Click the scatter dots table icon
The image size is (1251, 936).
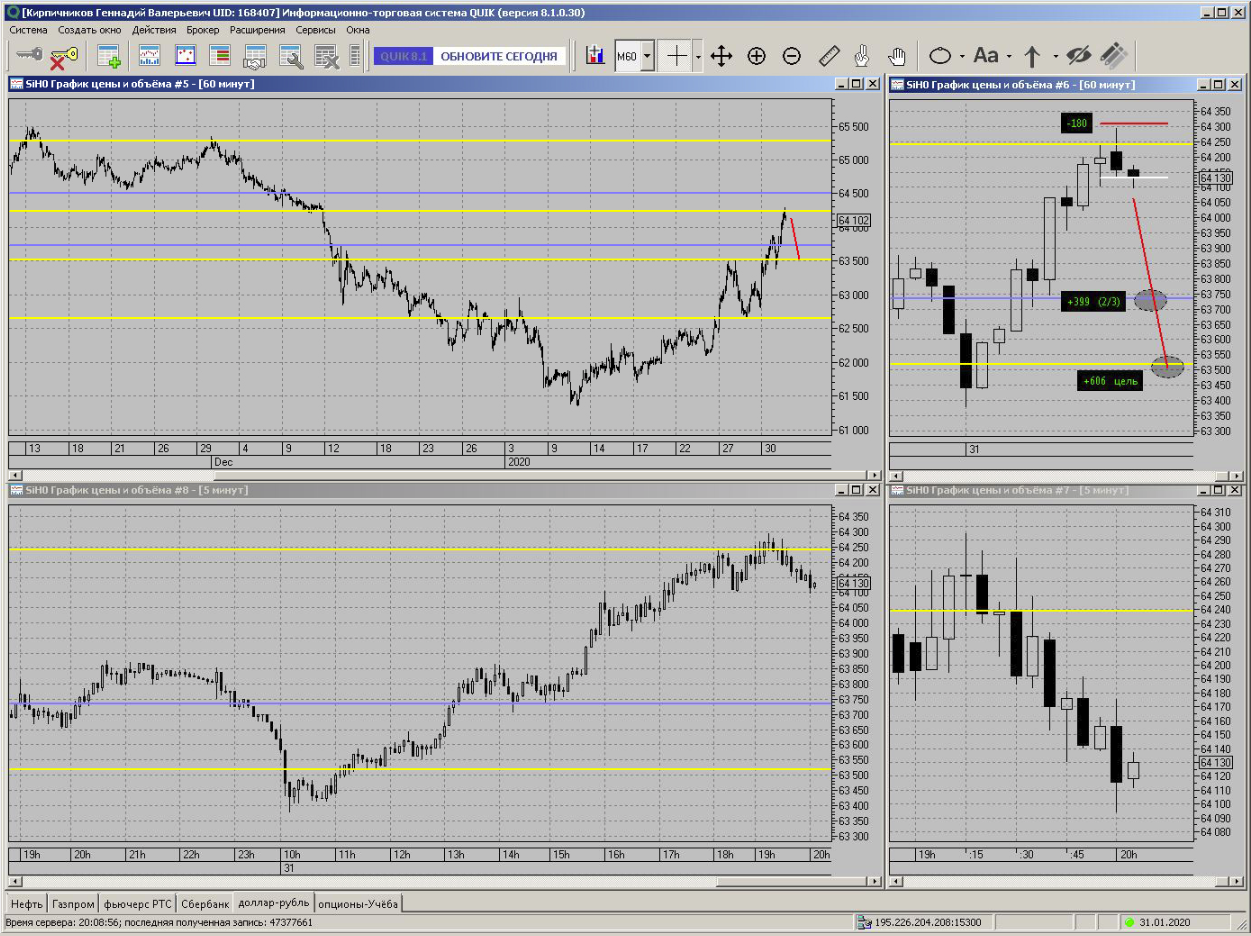click(185, 56)
